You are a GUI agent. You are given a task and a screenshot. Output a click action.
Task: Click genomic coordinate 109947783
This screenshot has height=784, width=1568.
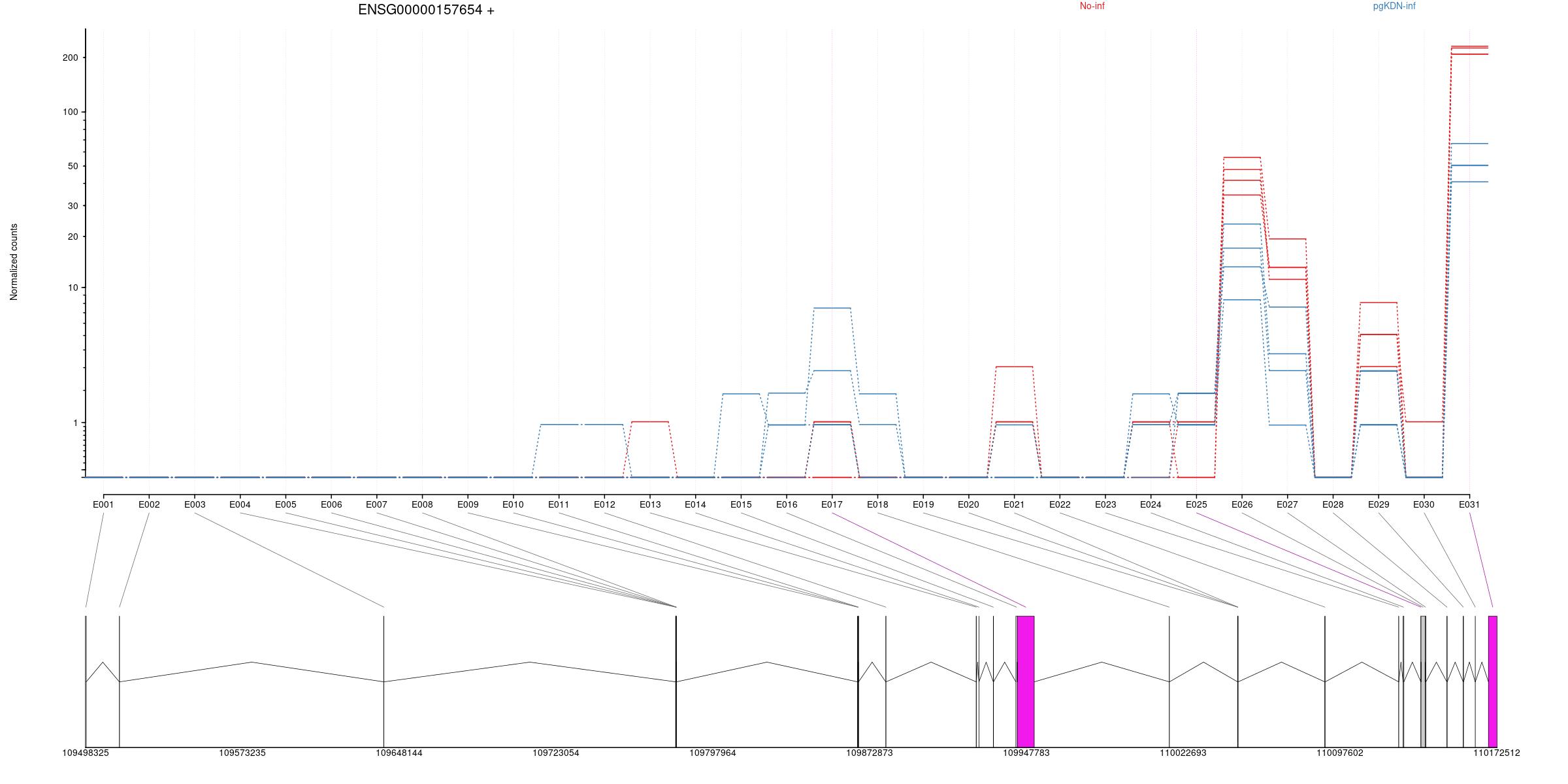click(1026, 753)
